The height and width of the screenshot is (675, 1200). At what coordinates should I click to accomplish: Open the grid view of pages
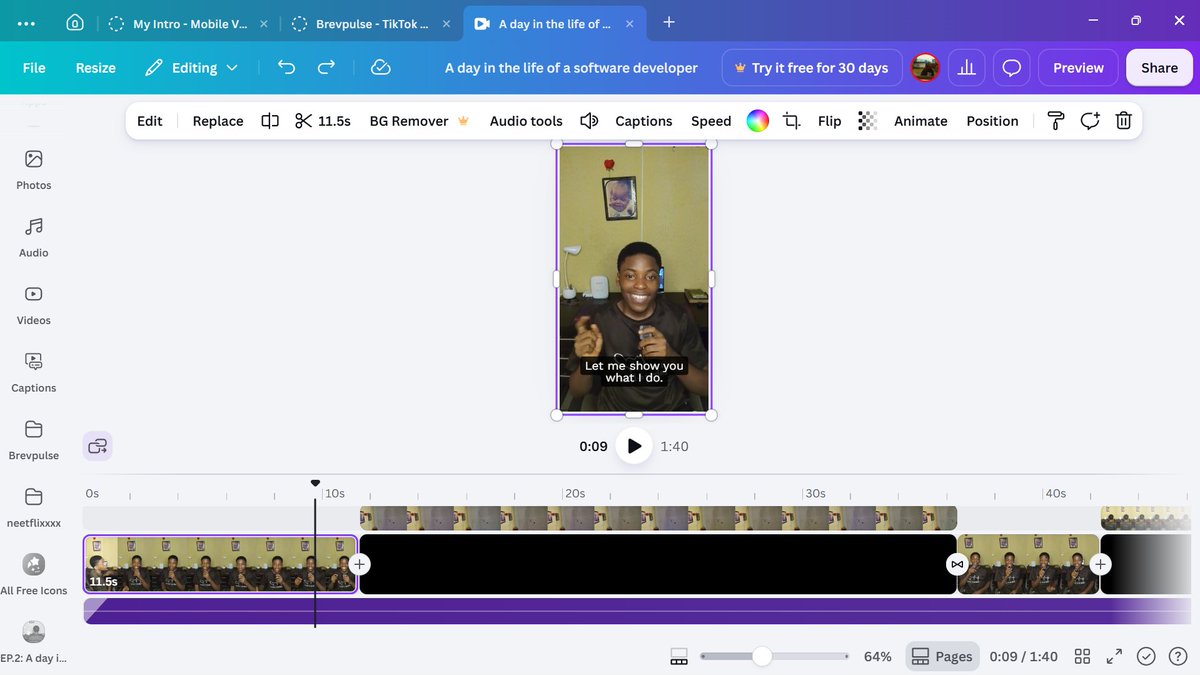pos(1082,656)
